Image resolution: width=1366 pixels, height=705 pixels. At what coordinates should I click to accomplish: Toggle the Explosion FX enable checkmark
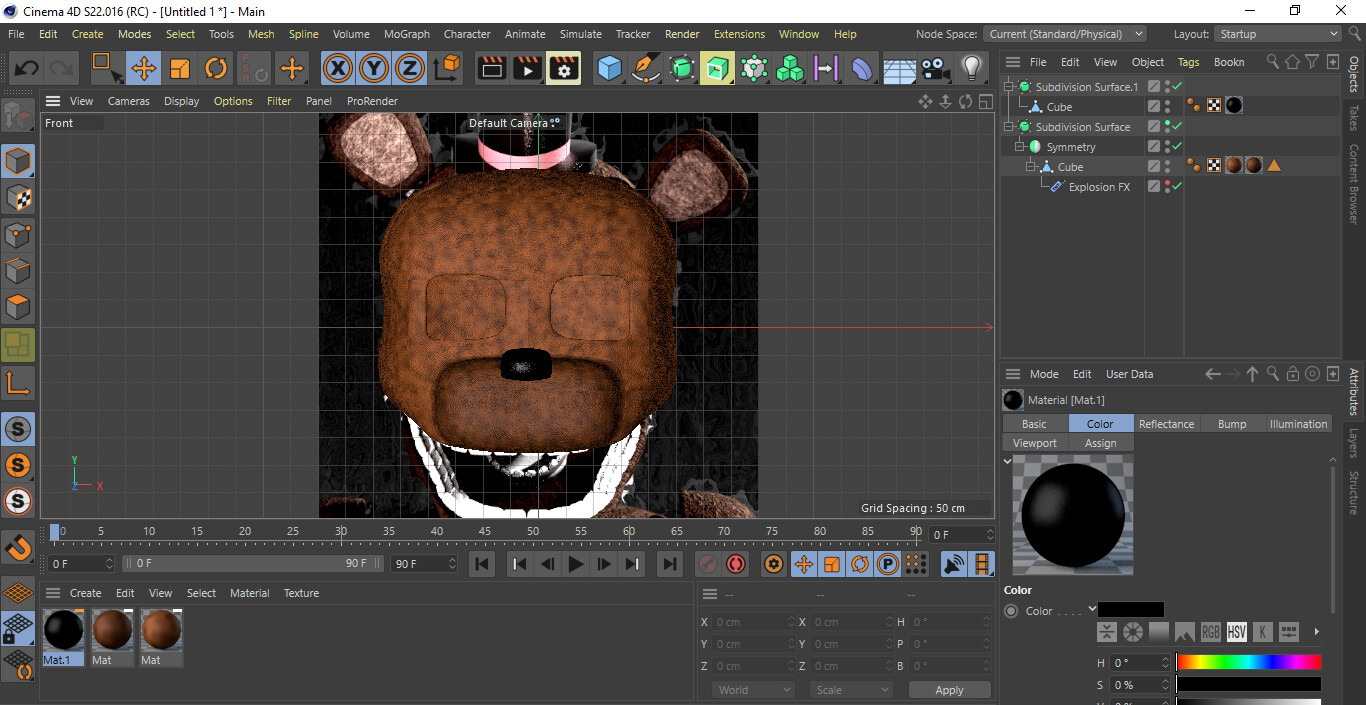tap(1177, 187)
